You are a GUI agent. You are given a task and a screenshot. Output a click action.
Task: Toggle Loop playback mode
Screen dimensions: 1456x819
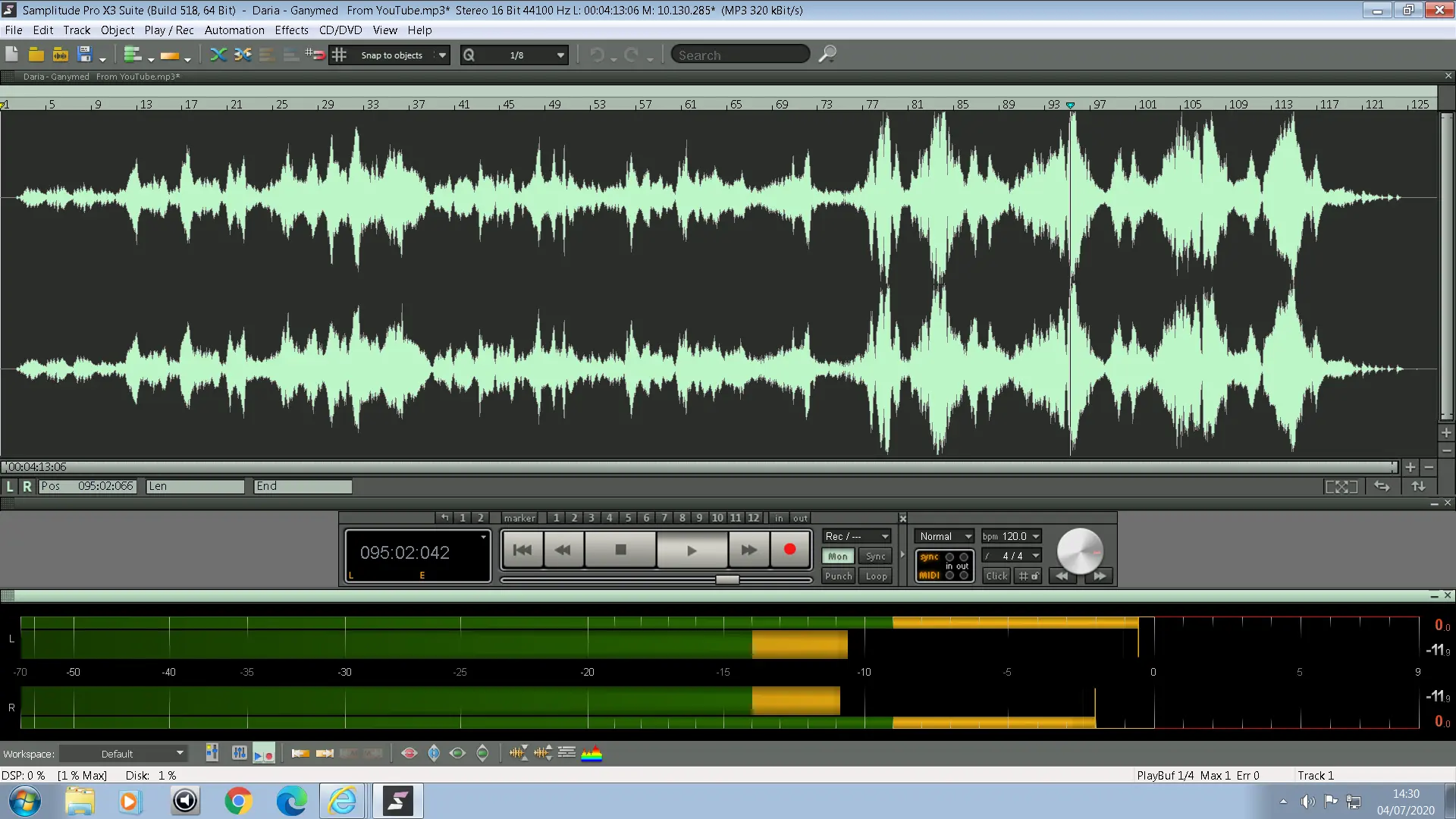(x=876, y=576)
